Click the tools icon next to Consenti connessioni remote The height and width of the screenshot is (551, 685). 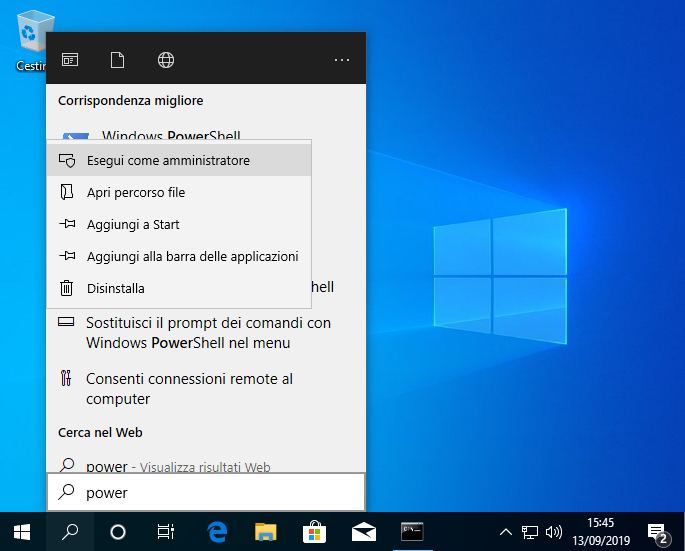tap(66, 378)
